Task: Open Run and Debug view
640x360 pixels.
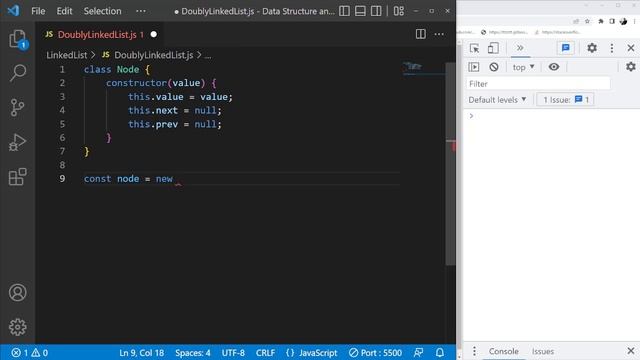Action: click(x=18, y=142)
